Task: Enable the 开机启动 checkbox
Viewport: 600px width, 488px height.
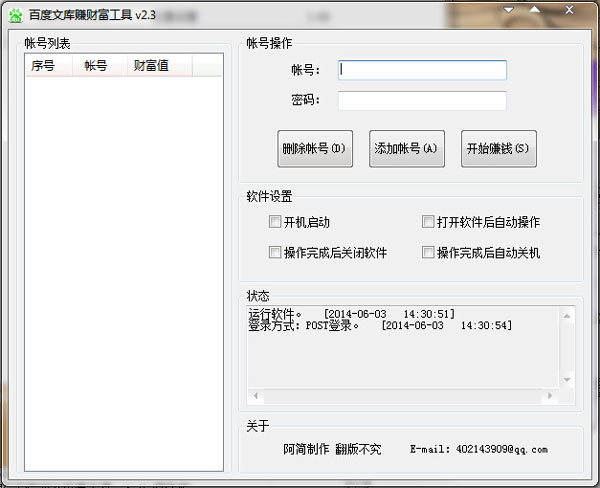Action: (275, 222)
